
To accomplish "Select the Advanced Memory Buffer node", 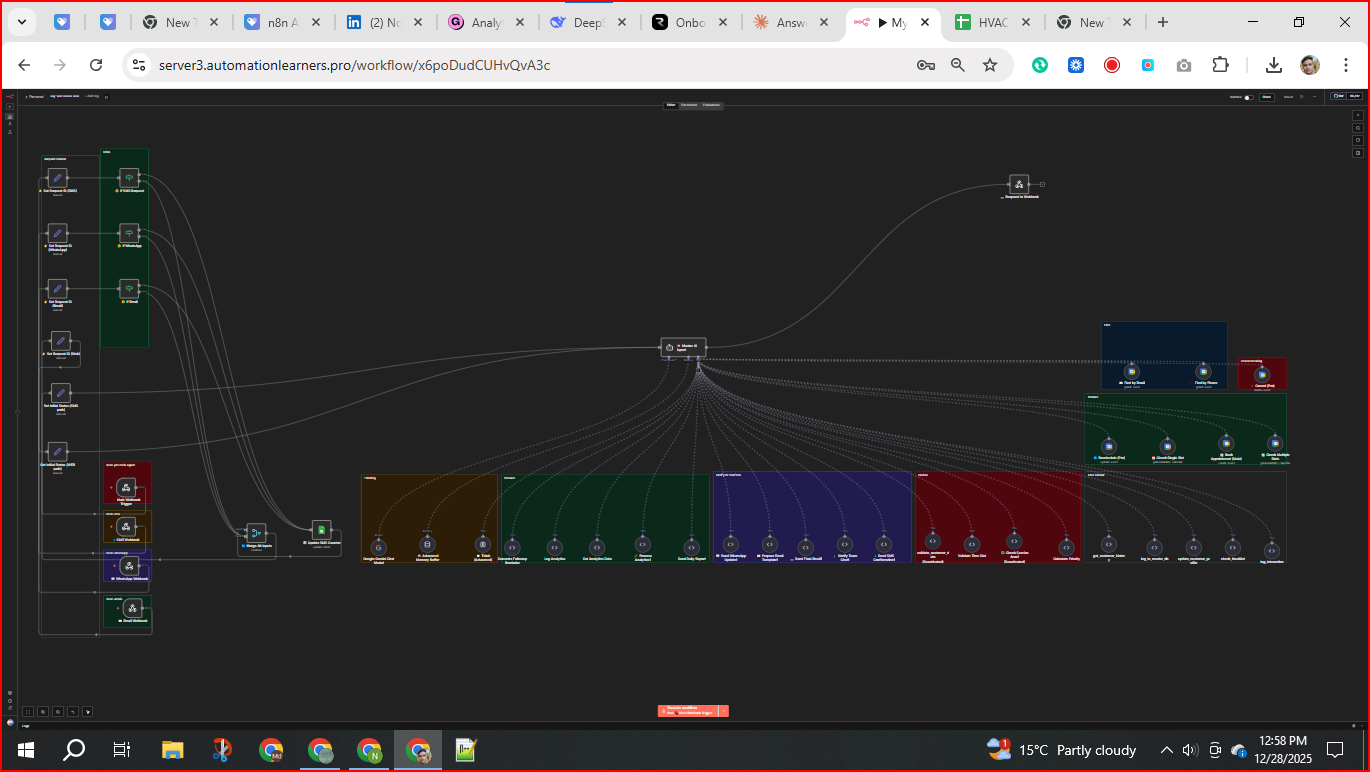I will (x=428, y=546).
